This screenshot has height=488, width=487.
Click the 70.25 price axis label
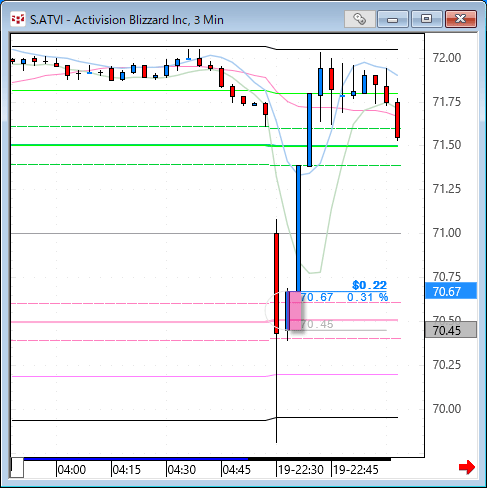[x=447, y=365]
